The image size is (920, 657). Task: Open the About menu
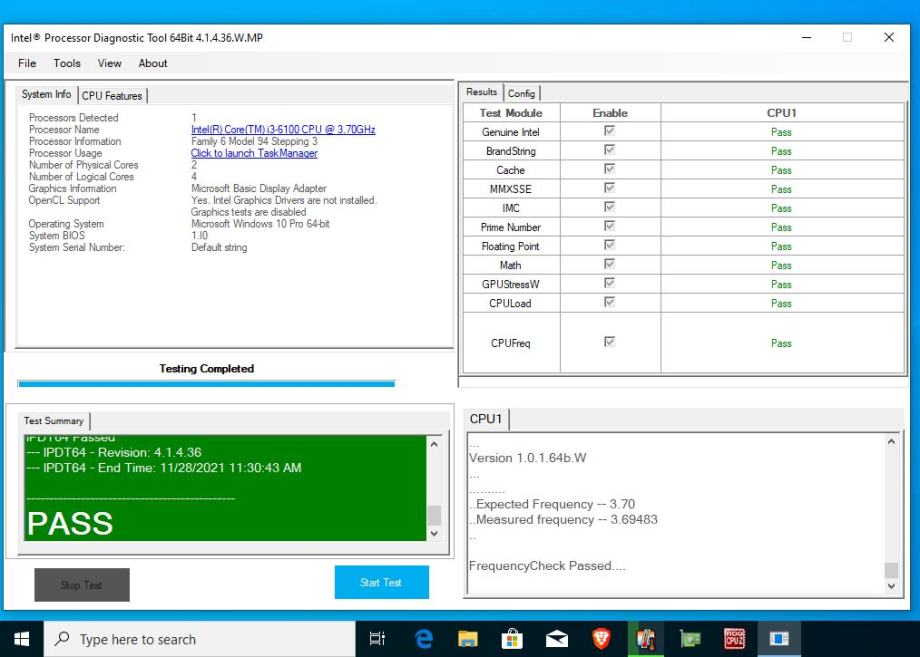click(x=153, y=63)
